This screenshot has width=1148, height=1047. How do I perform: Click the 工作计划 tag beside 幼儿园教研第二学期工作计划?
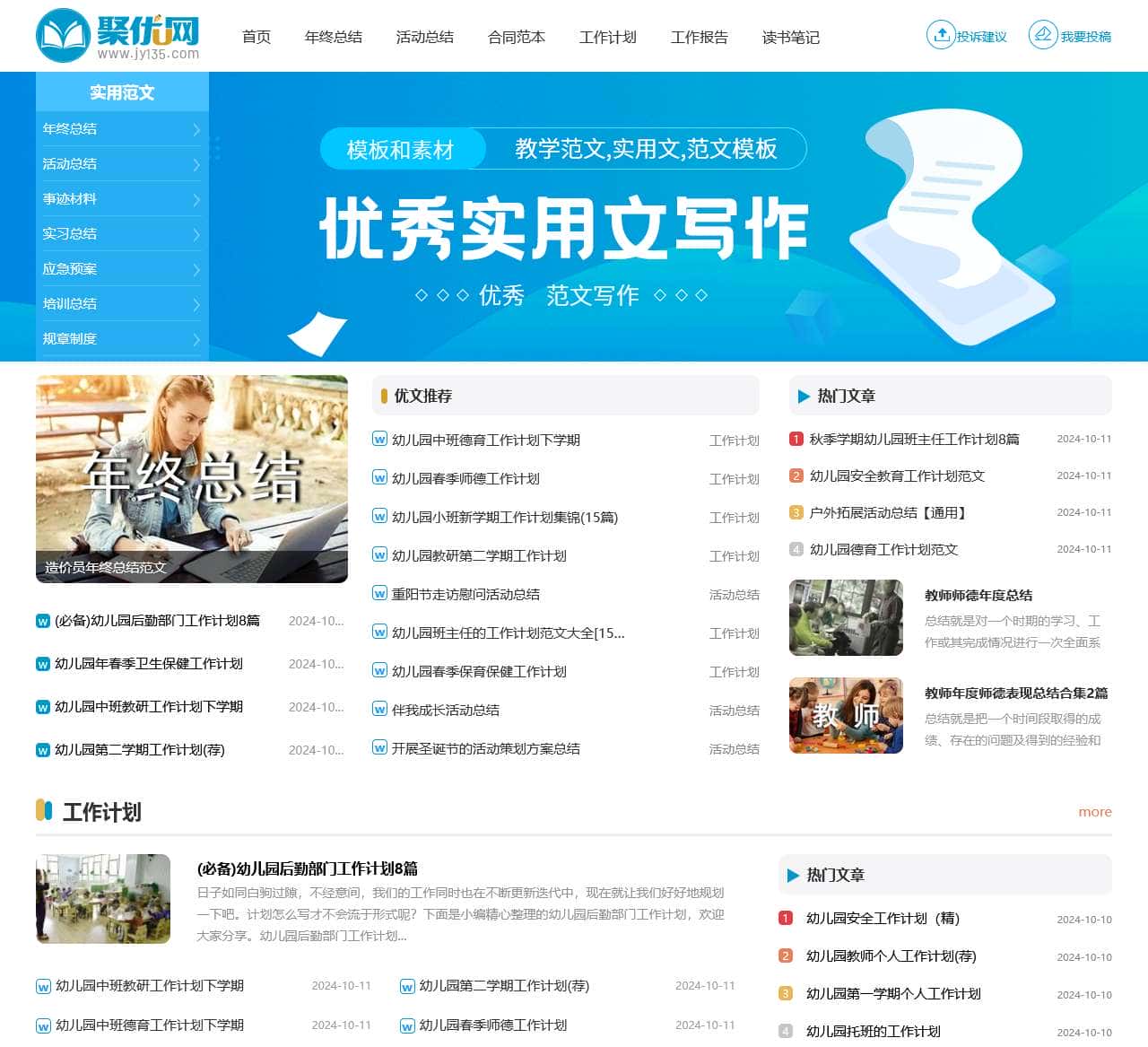point(734,556)
